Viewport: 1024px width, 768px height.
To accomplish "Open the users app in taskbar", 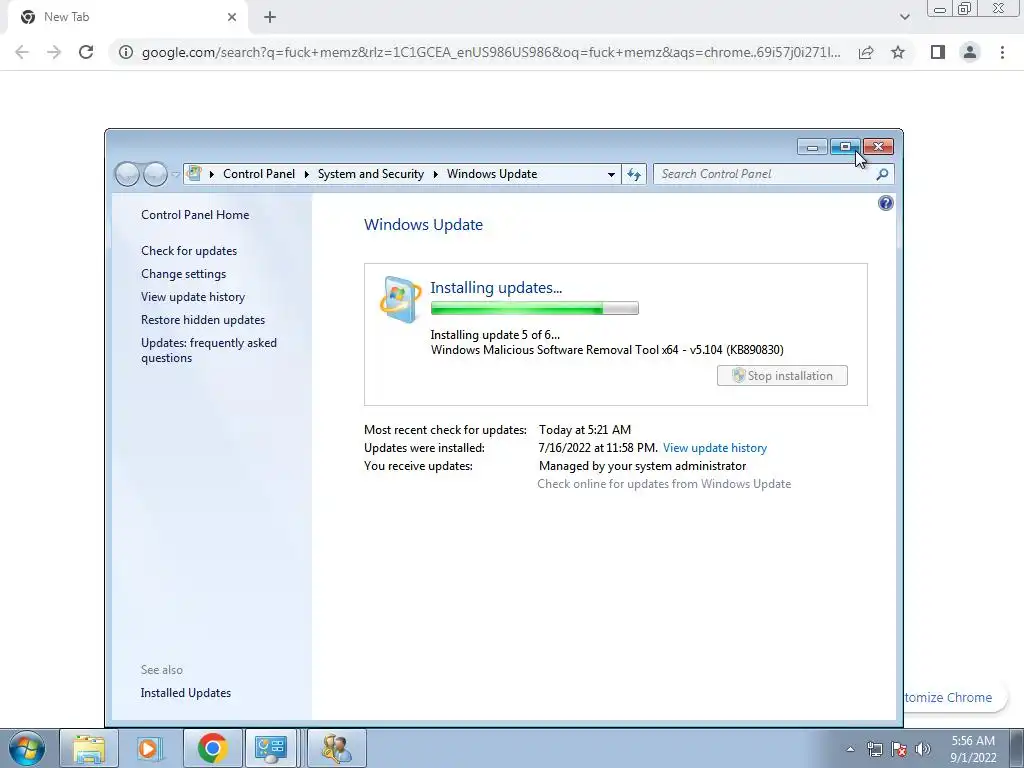I will tap(337, 748).
